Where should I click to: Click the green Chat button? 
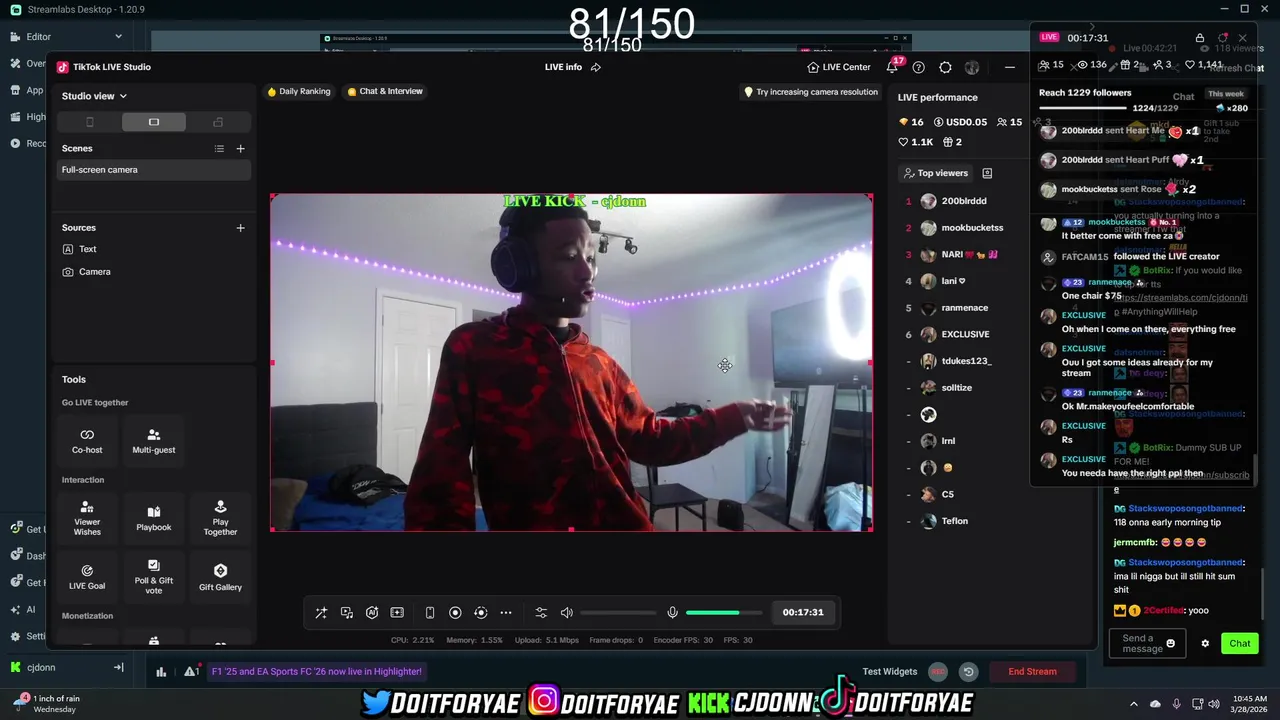[x=1240, y=644]
